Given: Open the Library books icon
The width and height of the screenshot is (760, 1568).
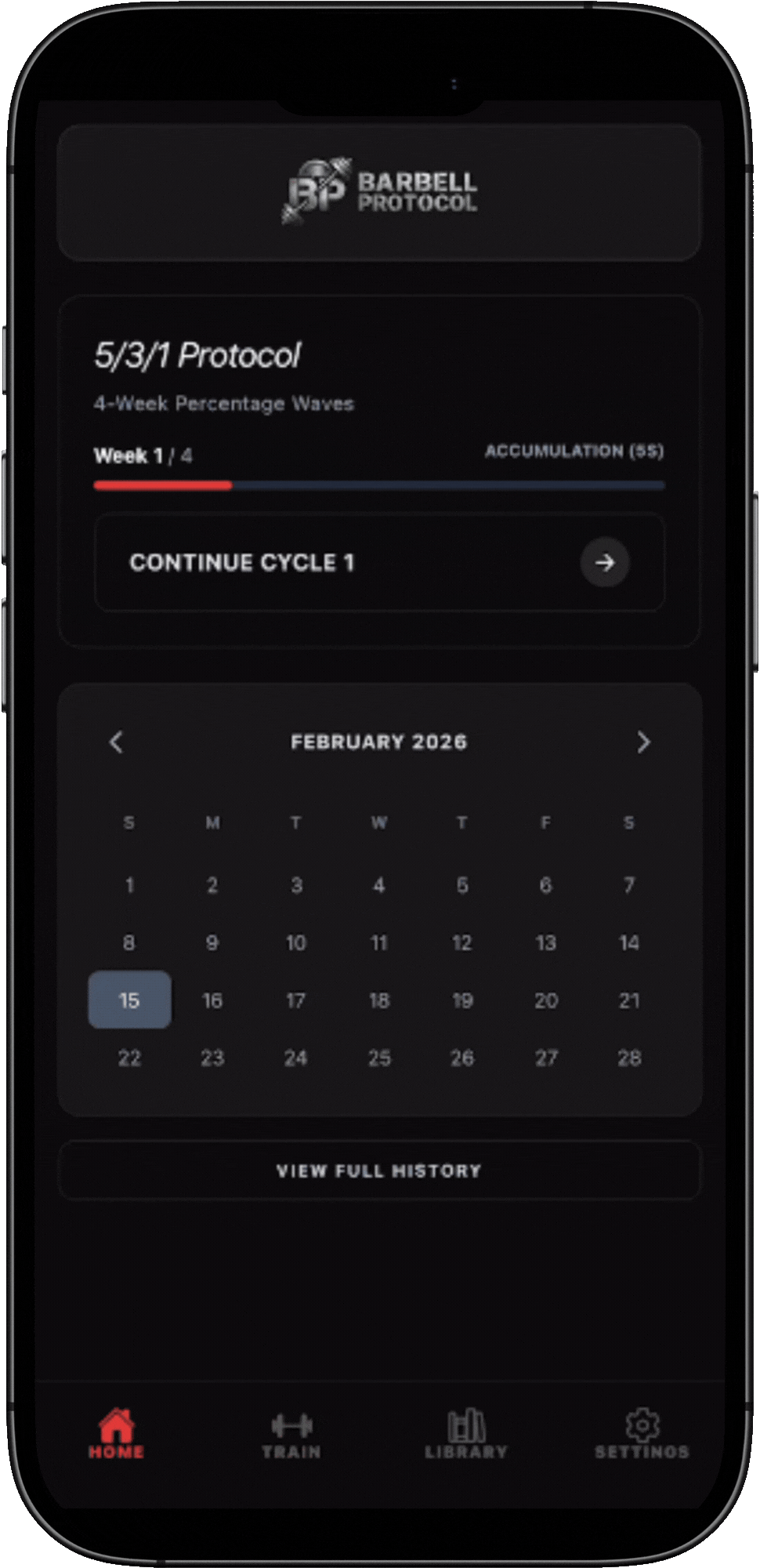Looking at the screenshot, I should tap(466, 1425).
